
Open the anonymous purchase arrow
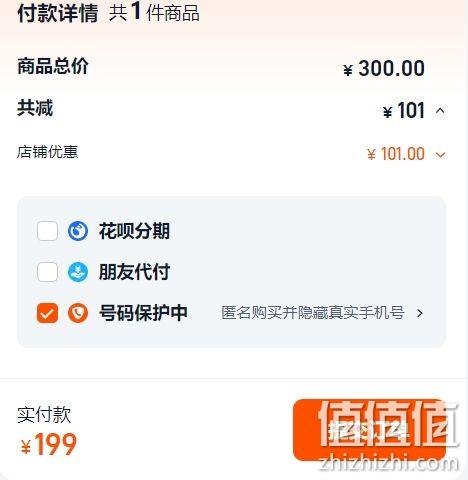(x=420, y=313)
